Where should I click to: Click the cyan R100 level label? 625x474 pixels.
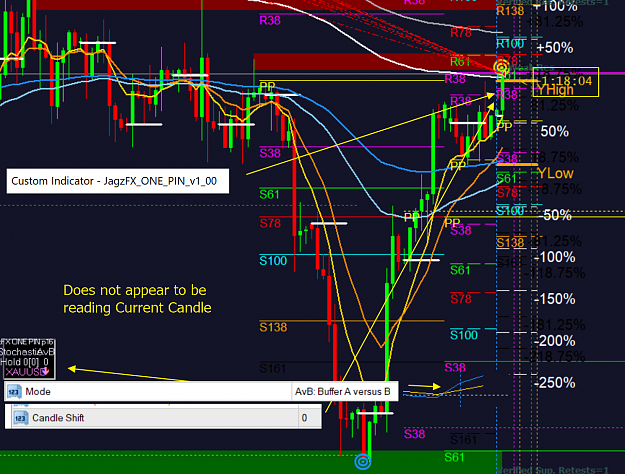(x=510, y=43)
